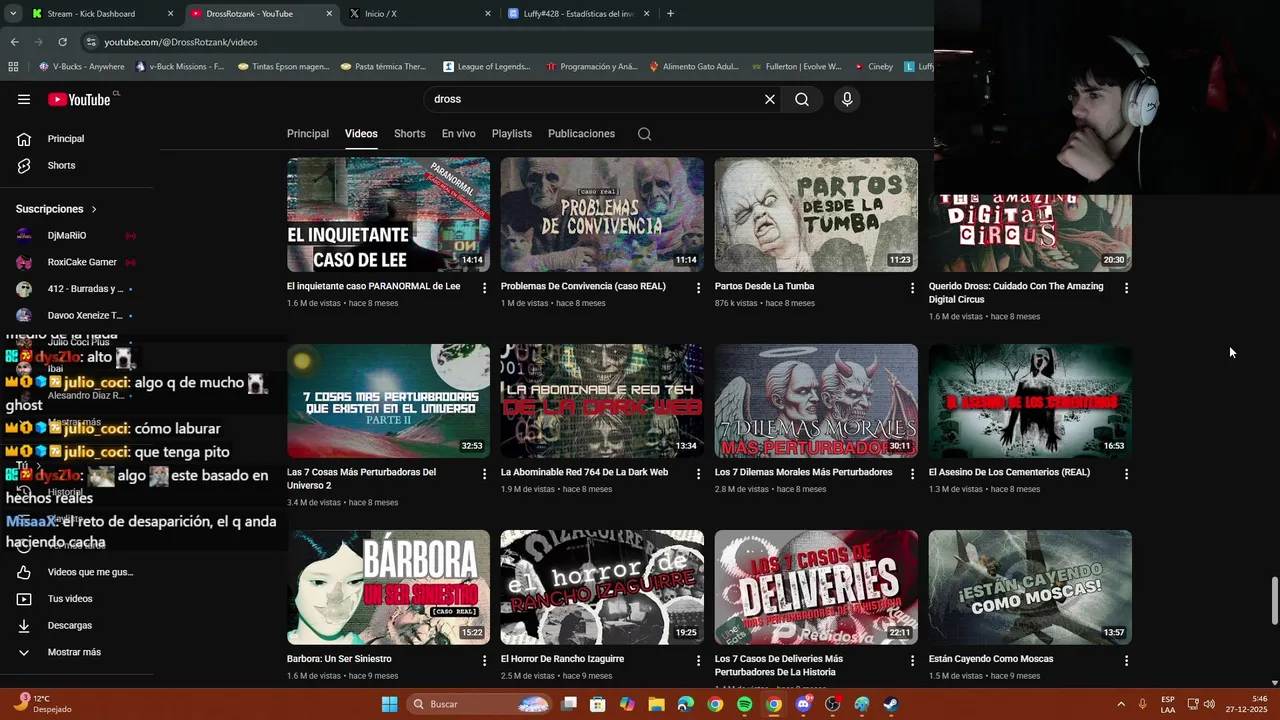Open video title 'Problemas De Convivencia (caso REAL)'

pos(583,286)
